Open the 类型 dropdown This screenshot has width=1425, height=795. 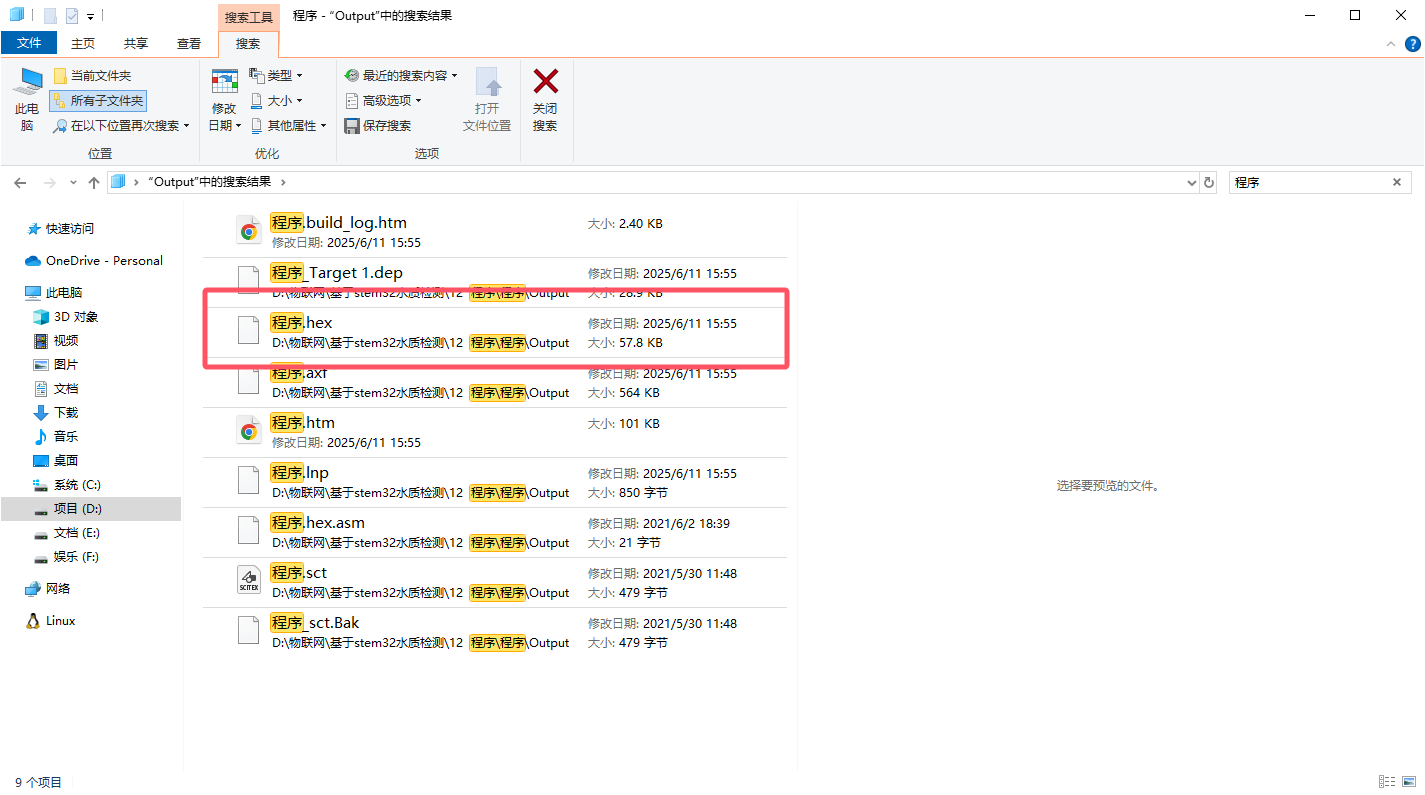click(x=275, y=76)
